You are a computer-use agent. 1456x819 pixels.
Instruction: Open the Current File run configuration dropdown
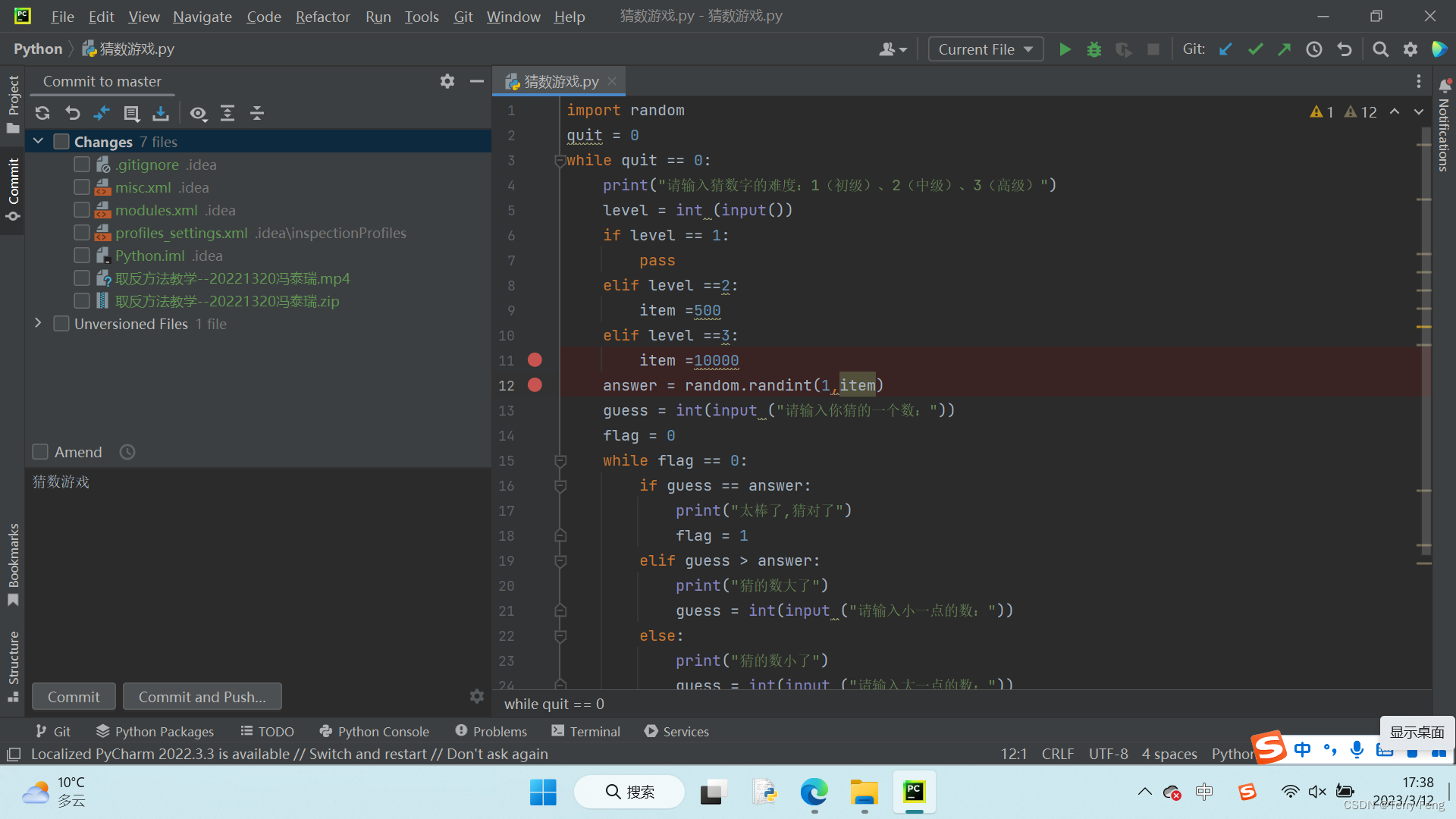[x=986, y=49]
